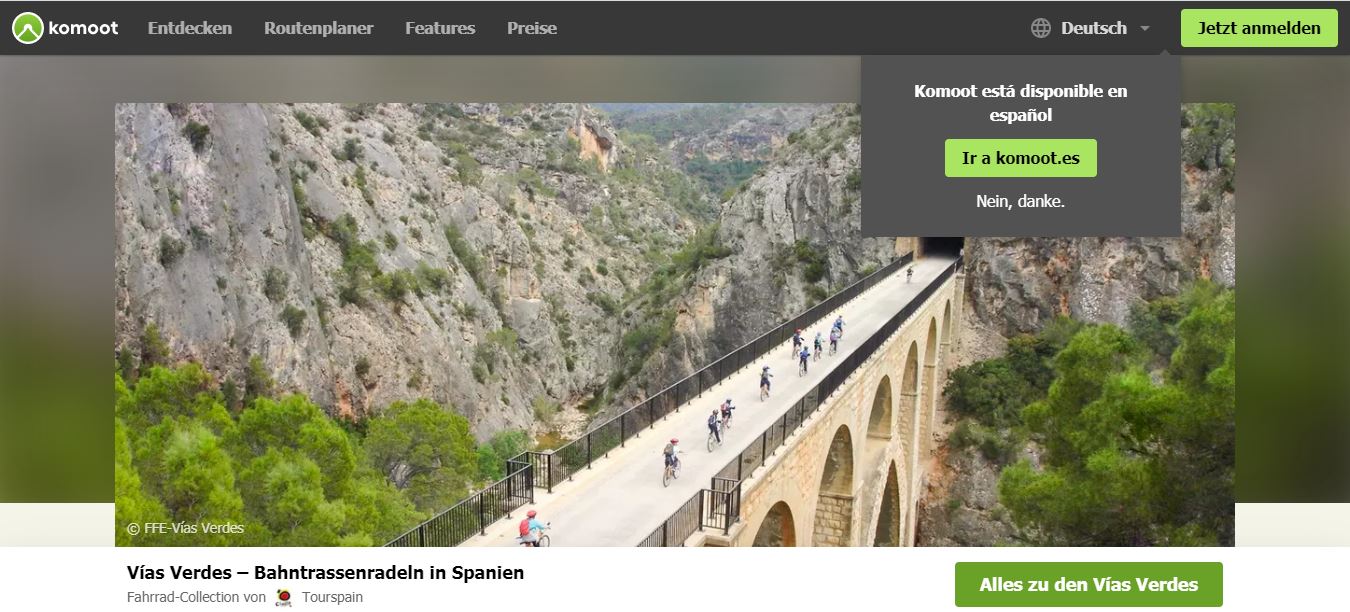Open the Tourspain profile link
1350x612 pixels.
[332, 597]
